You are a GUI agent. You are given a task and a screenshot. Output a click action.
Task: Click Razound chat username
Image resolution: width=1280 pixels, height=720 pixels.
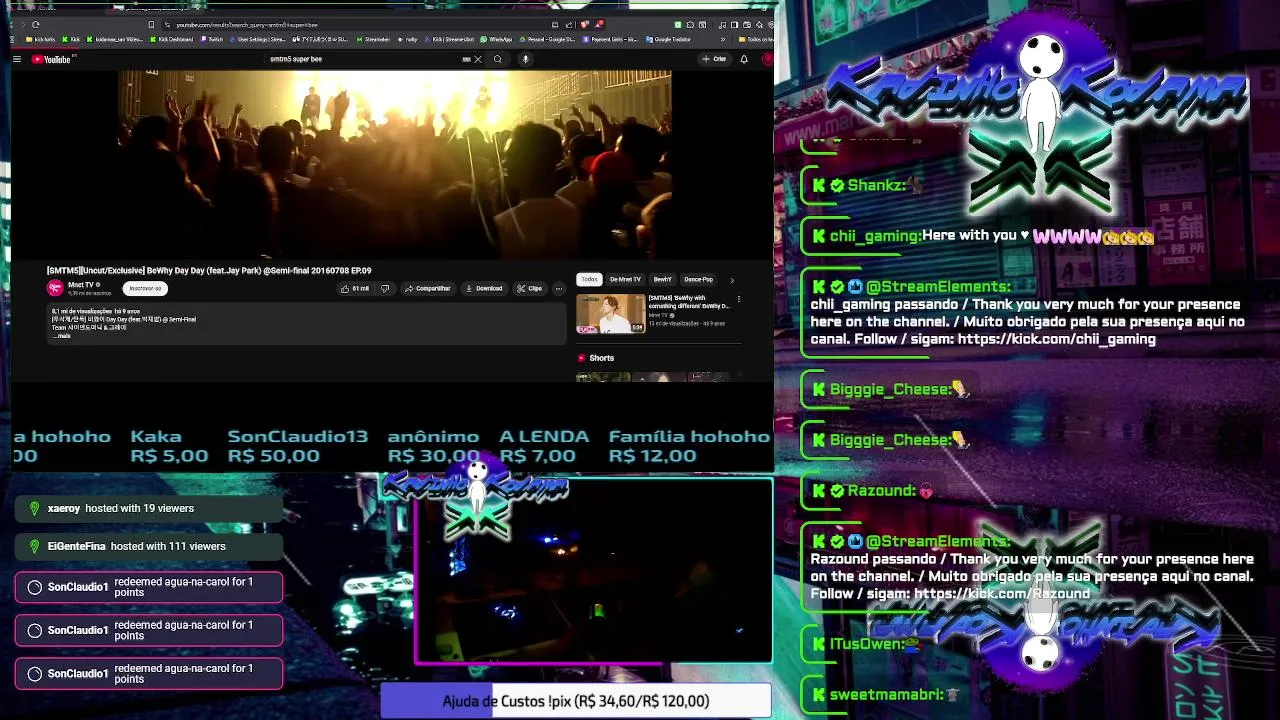point(881,490)
